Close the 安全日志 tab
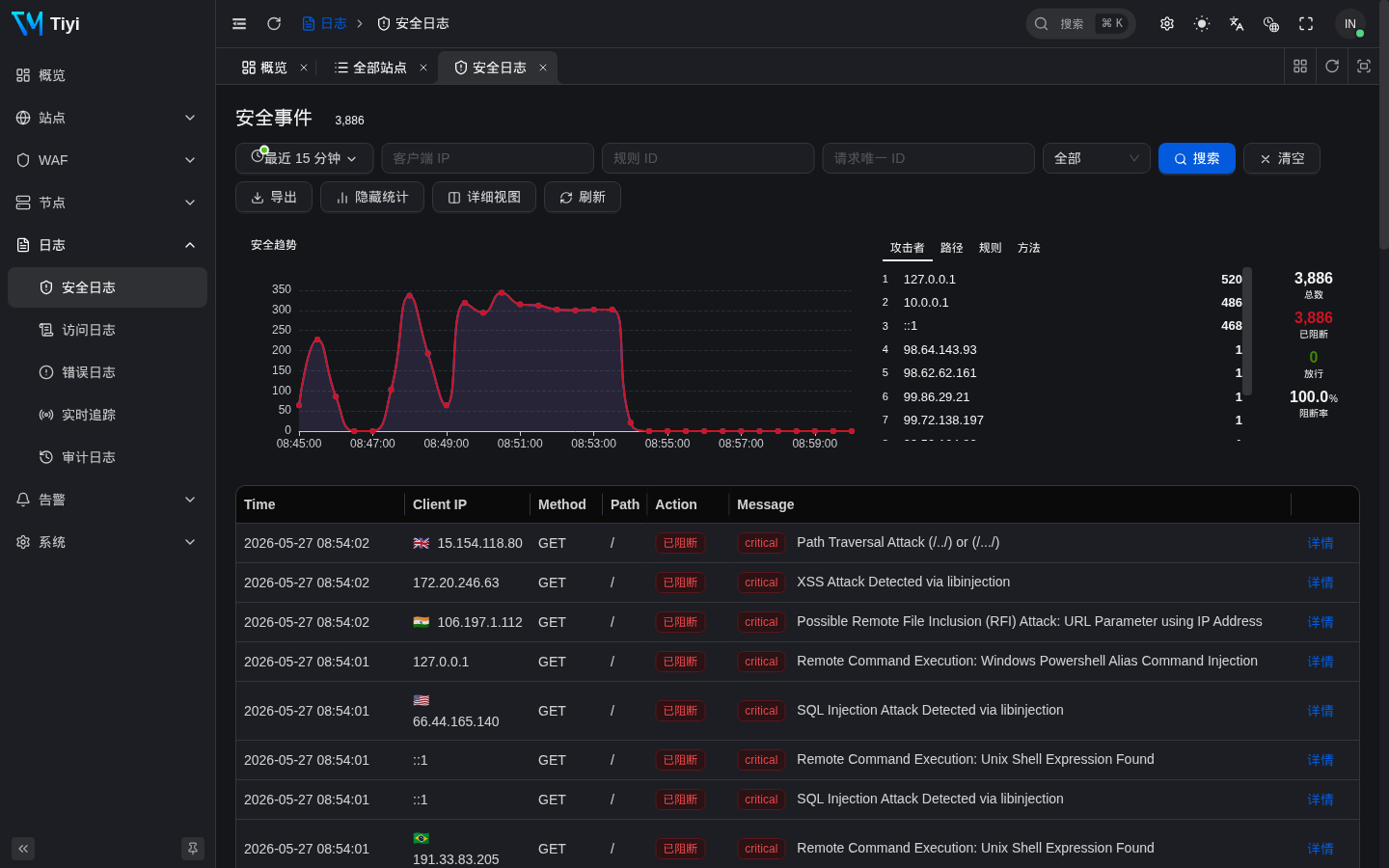1389x868 pixels. pyautogui.click(x=543, y=68)
